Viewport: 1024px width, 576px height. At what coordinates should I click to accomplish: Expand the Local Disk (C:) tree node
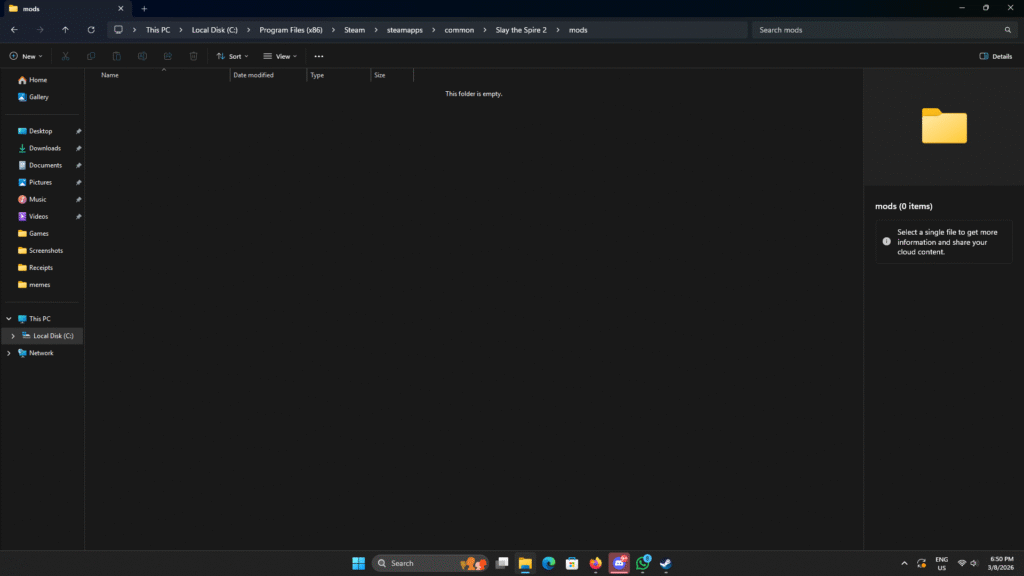pyautogui.click(x=12, y=336)
